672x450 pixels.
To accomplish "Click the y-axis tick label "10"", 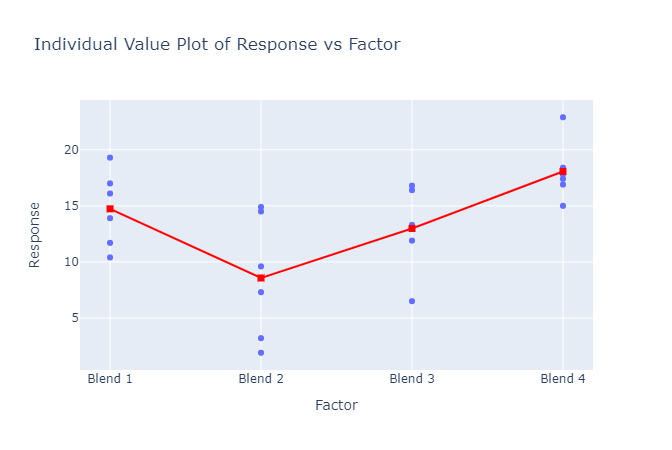I will 71,262.
